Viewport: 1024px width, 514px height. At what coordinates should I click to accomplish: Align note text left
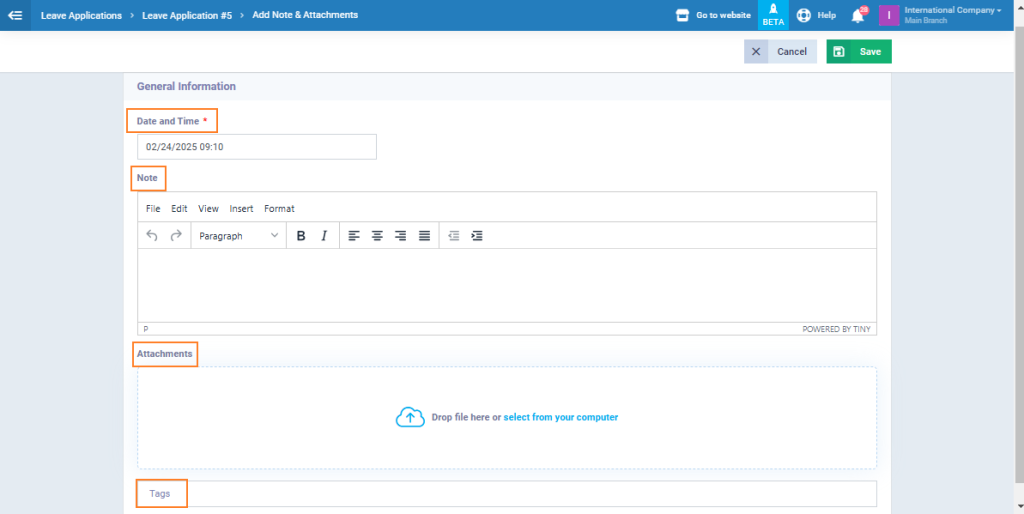click(354, 236)
